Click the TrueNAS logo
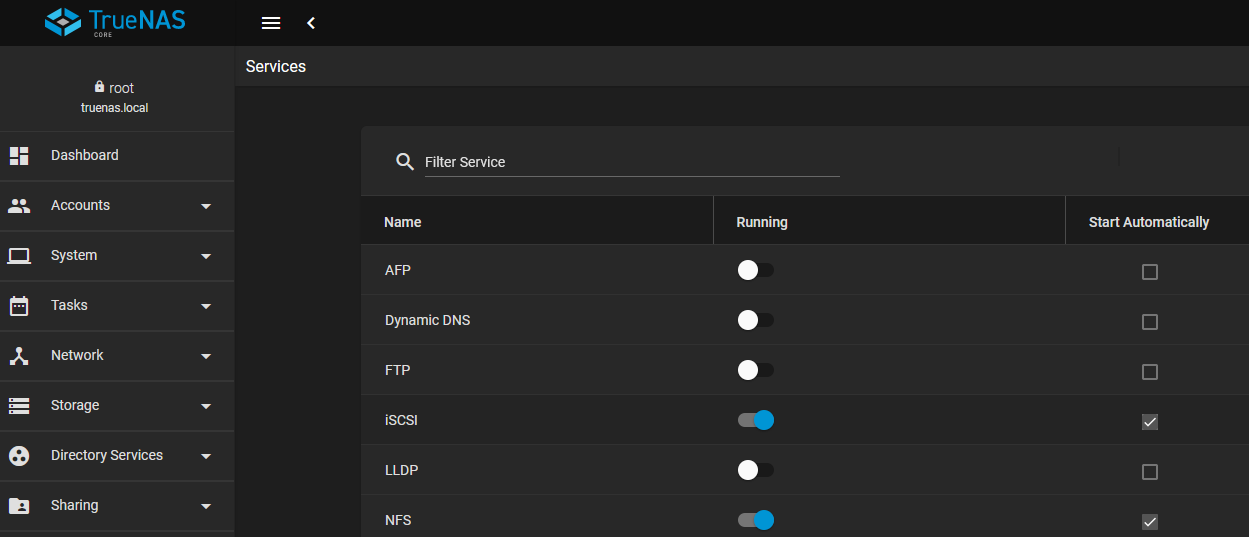The height and width of the screenshot is (537, 1249). [x=116, y=22]
